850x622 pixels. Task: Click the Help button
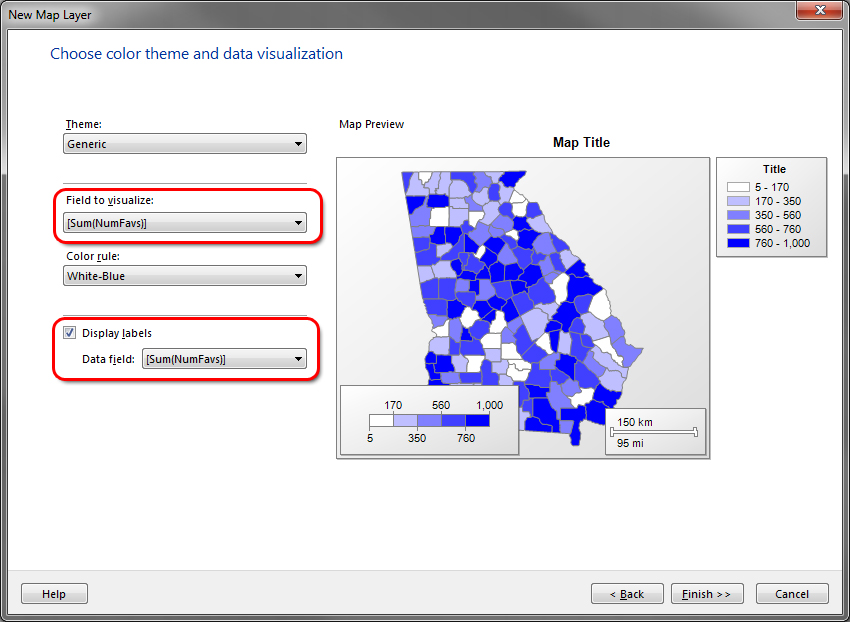(x=54, y=594)
